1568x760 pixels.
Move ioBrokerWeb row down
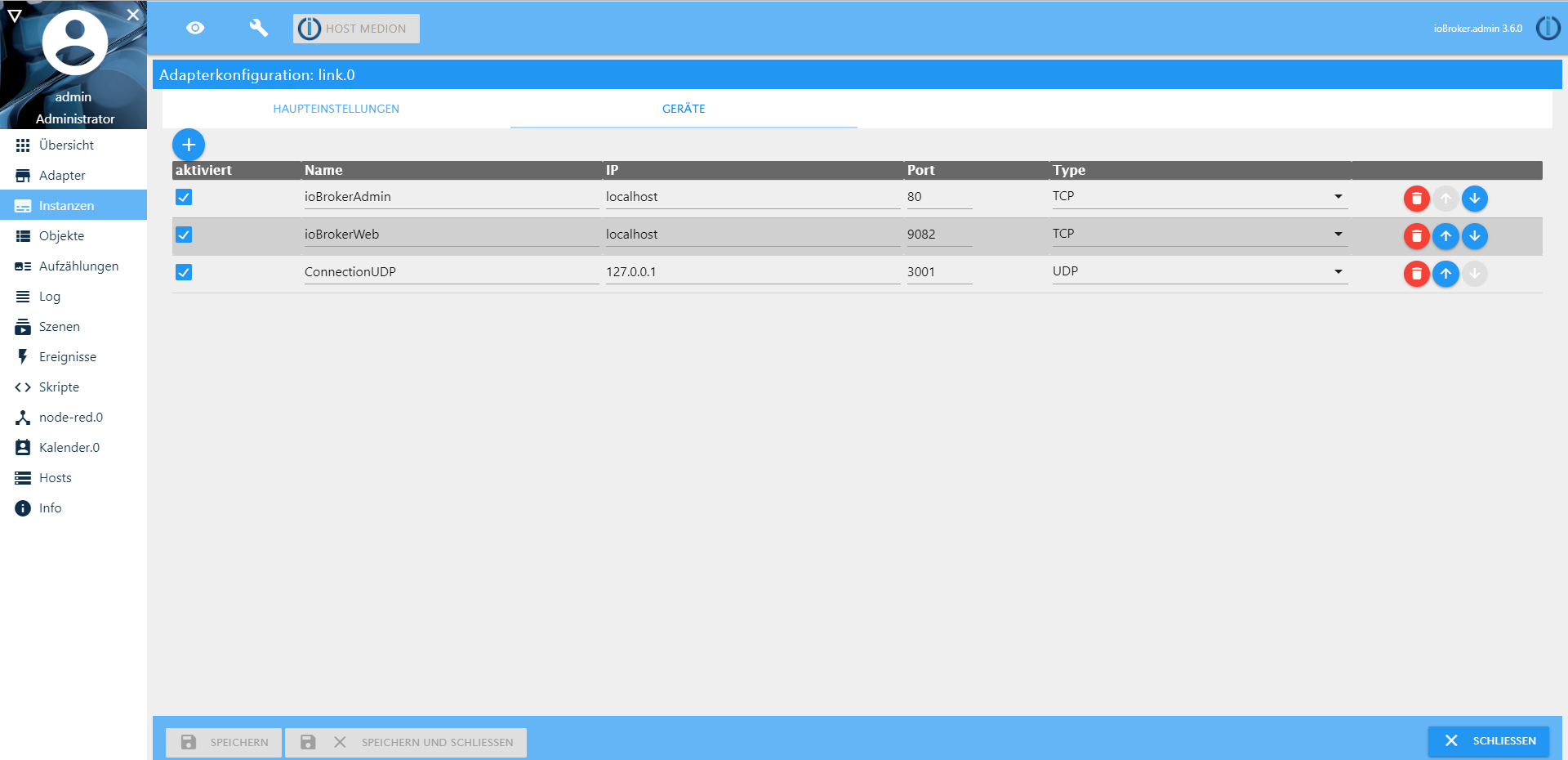pyautogui.click(x=1474, y=236)
